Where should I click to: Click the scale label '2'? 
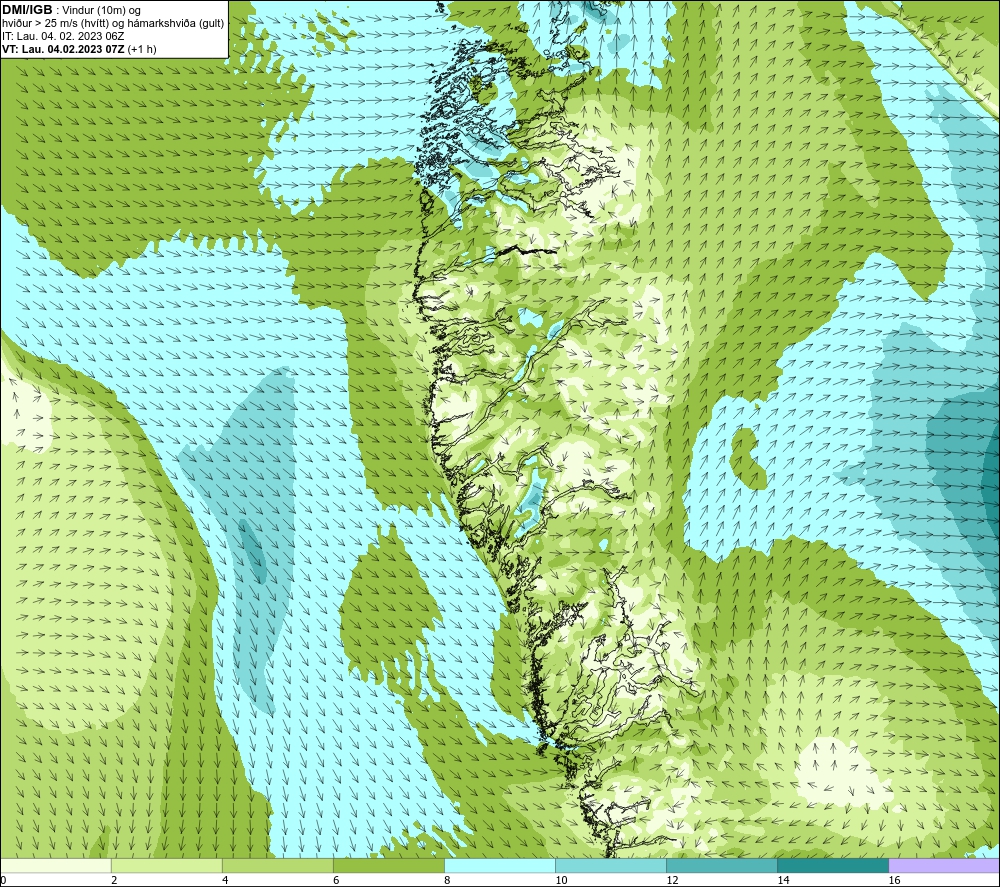114,881
